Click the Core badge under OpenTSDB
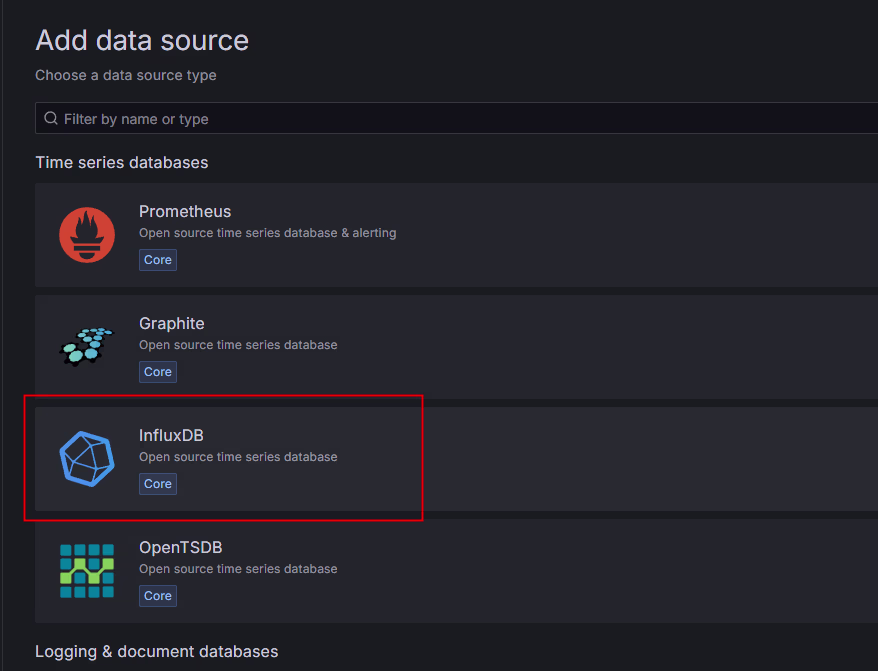 [158, 596]
